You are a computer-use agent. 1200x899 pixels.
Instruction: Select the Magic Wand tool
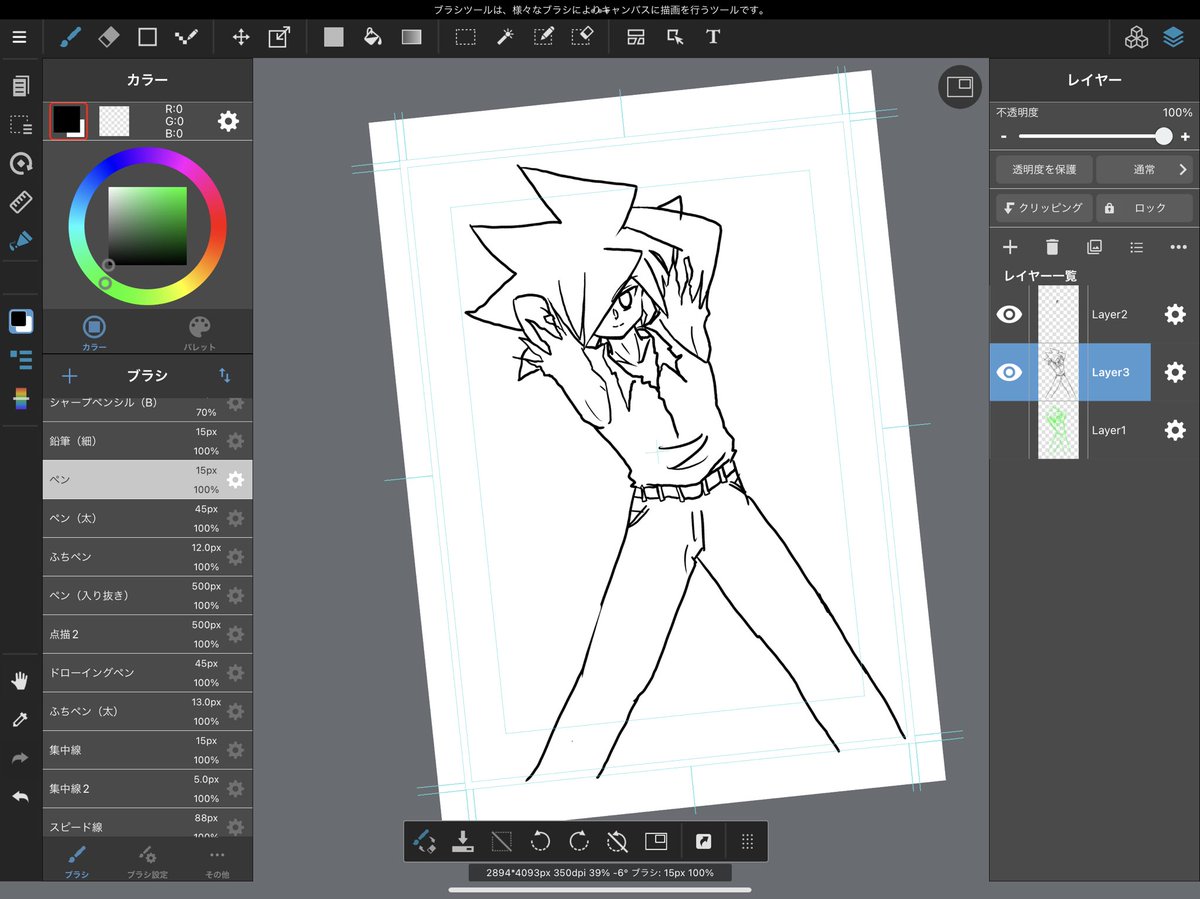(505, 37)
